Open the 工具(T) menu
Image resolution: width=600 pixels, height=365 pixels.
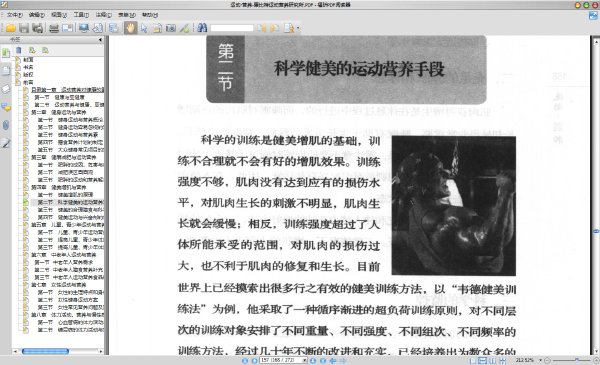tap(81, 15)
